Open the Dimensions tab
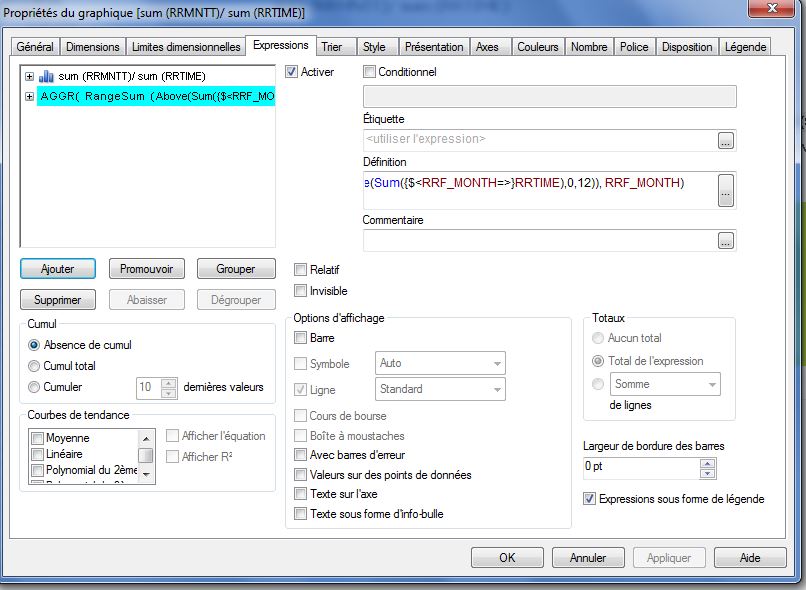The image size is (806, 590). 93,47
